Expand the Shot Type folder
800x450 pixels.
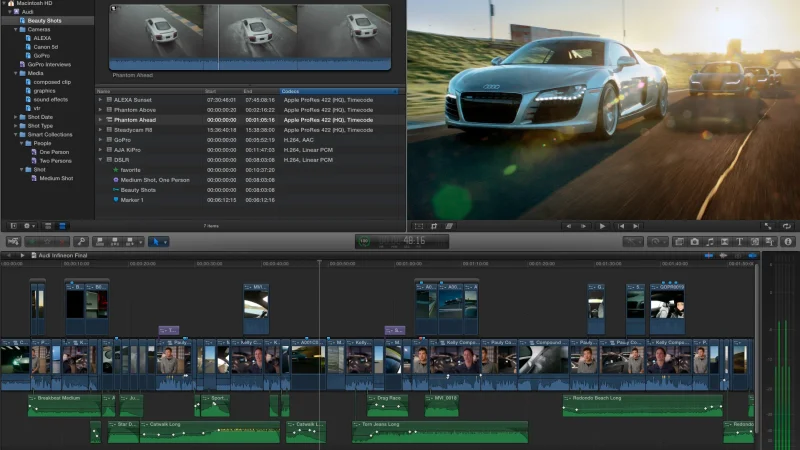pyautogui.click(x=16, y=126)
